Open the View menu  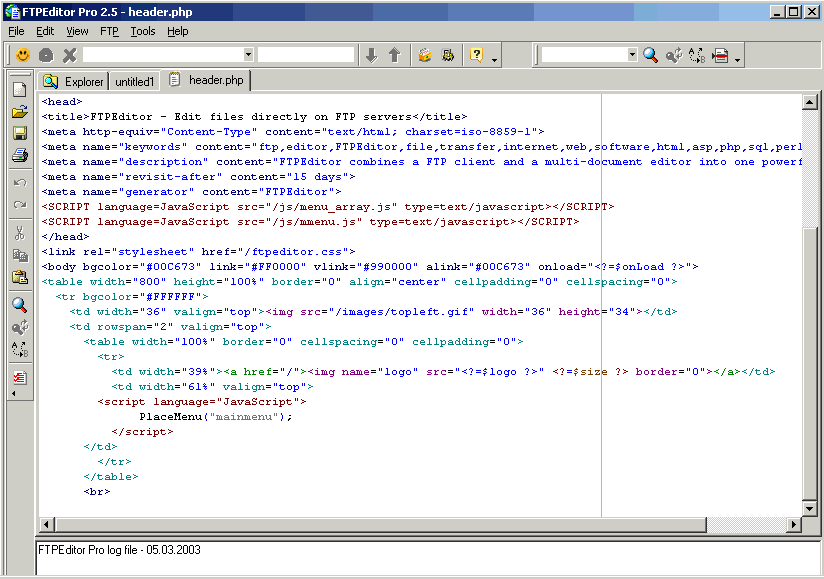tap(77, 32)
